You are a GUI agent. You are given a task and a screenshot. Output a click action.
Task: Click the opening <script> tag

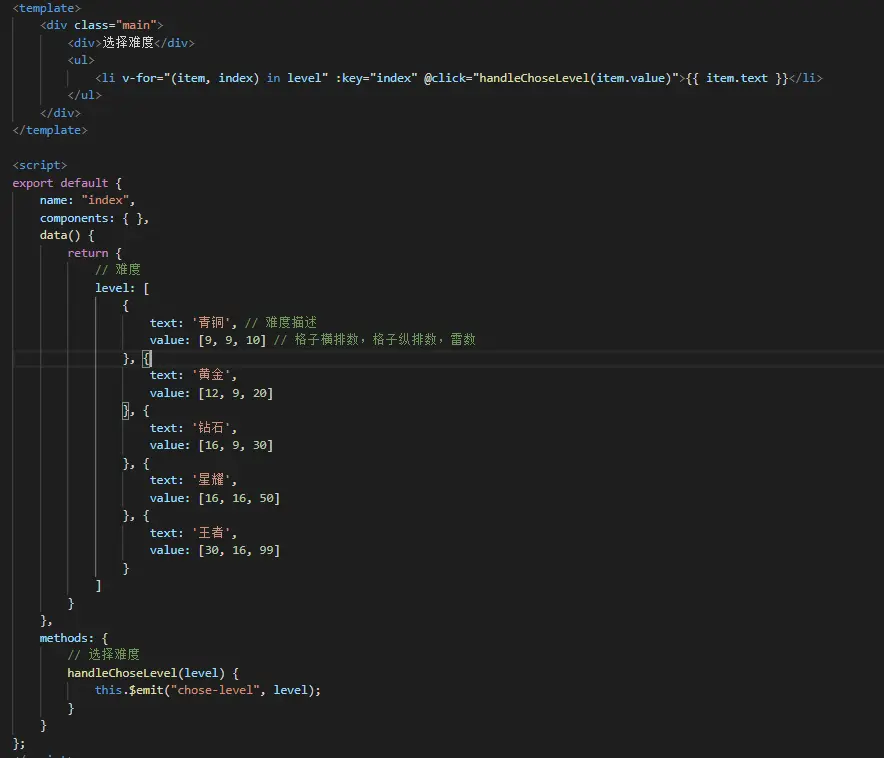pyautogui.click(x=39, y=165)
